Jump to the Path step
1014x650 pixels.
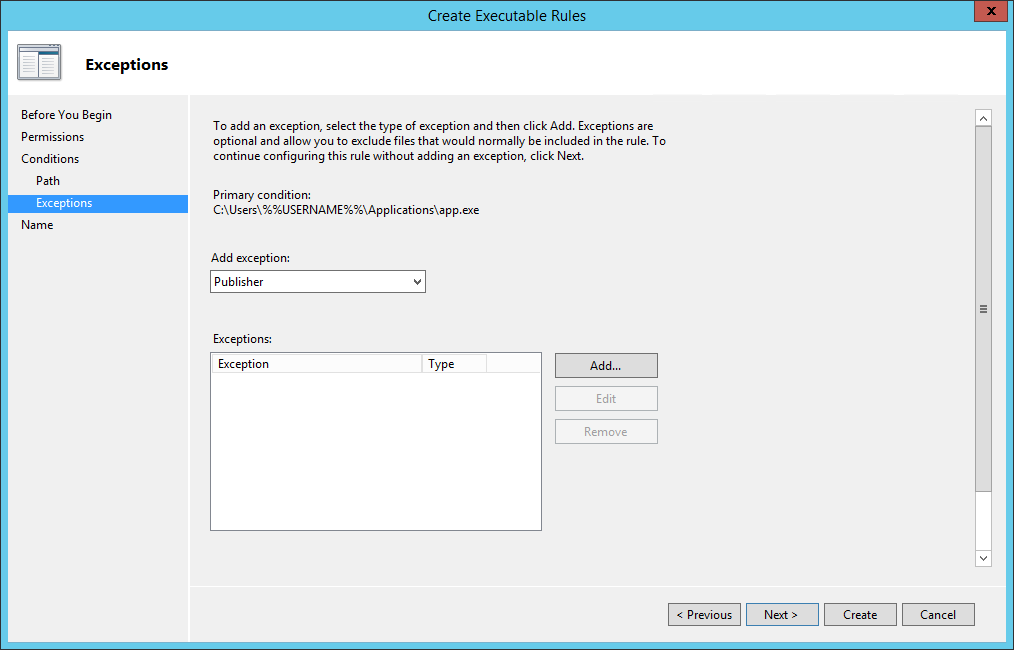click(x=48, y=180)
